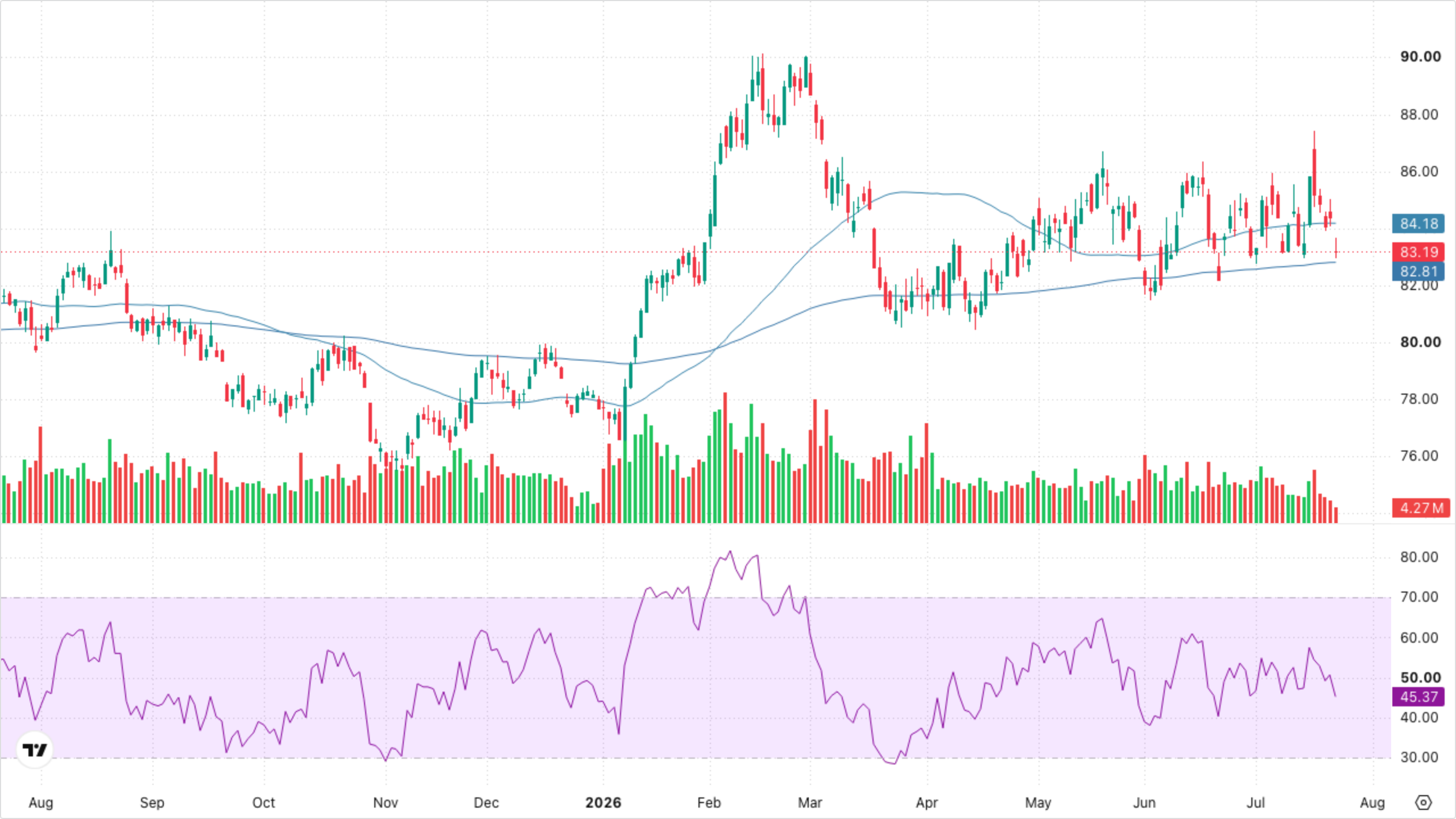This screenshot has width=1456, height=819.
Task: Click the 4.27 M volume label
Action: [x=1421, y=508]
